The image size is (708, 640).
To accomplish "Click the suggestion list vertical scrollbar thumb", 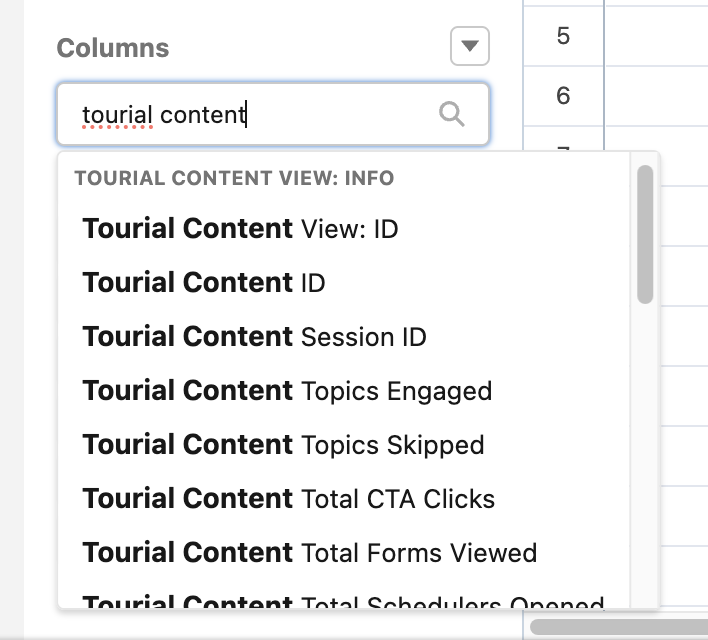I will point(645,235).
